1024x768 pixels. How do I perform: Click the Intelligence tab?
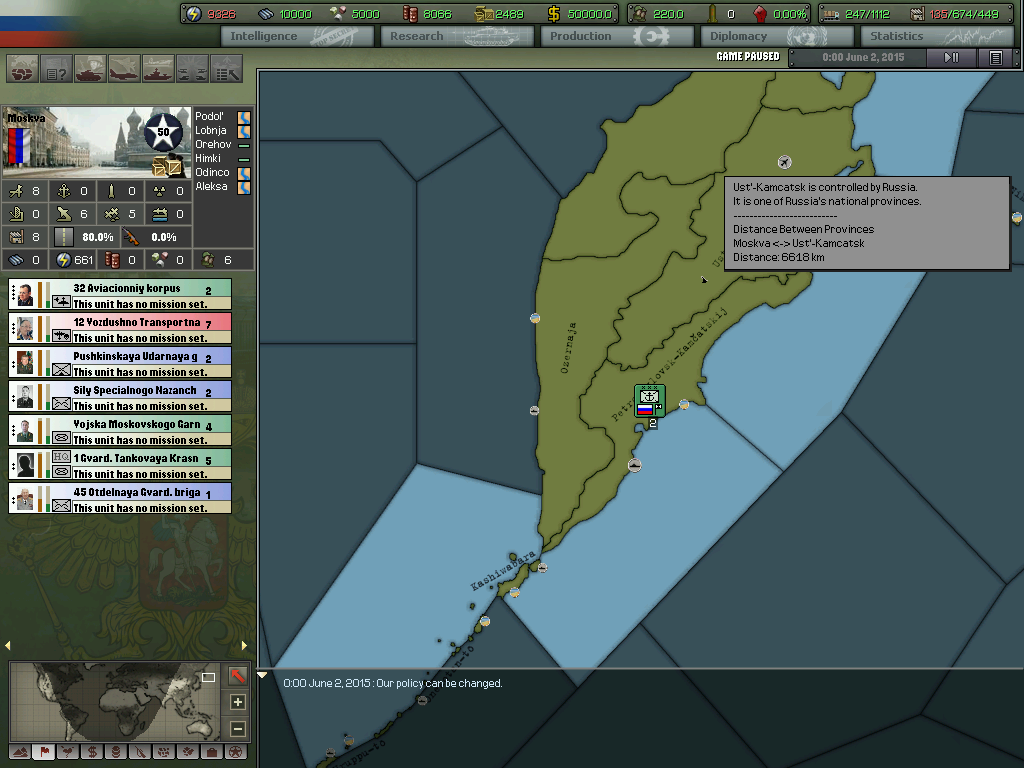296,35
